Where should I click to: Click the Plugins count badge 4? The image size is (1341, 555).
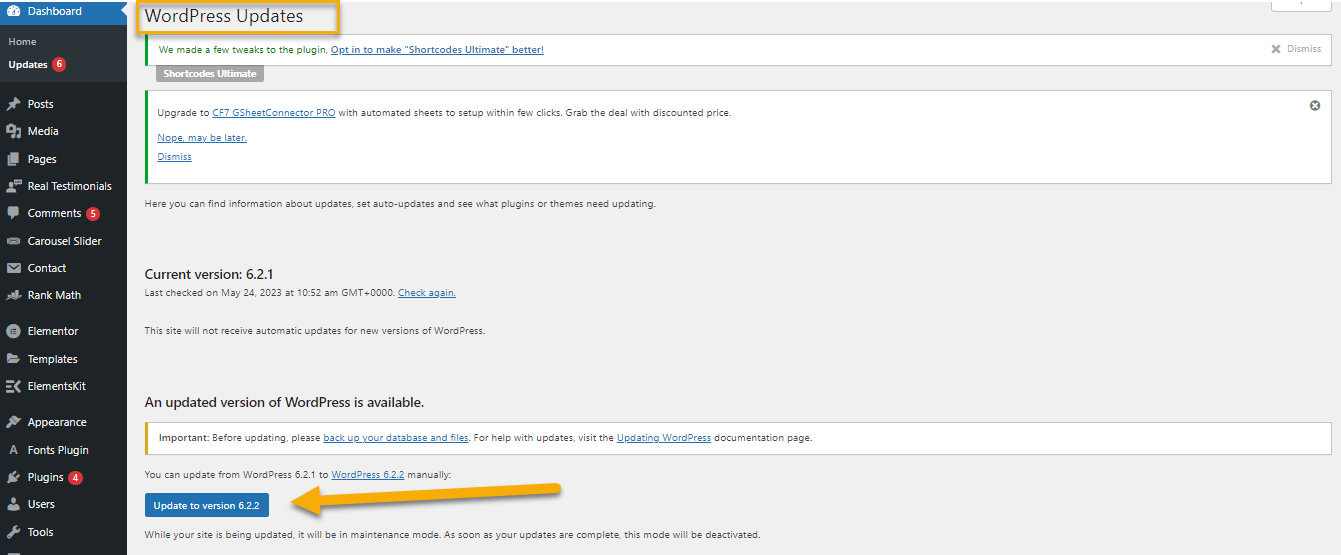75,477
